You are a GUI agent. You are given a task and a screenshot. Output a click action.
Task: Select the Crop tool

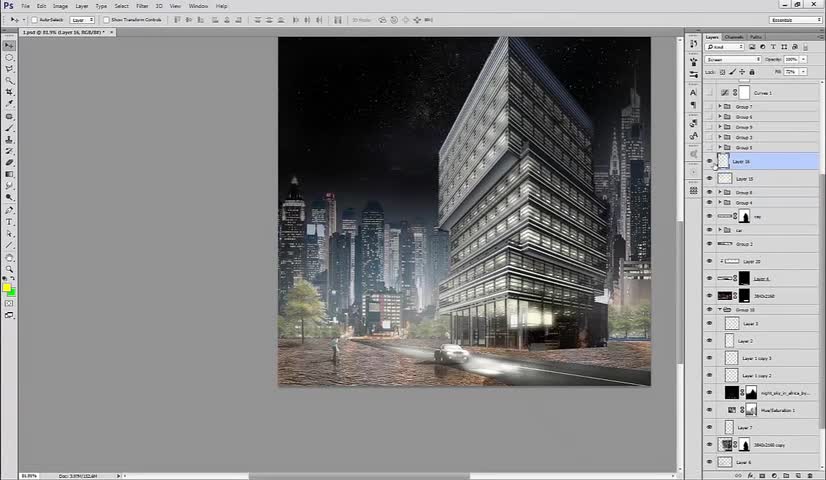tap(9, 92)
